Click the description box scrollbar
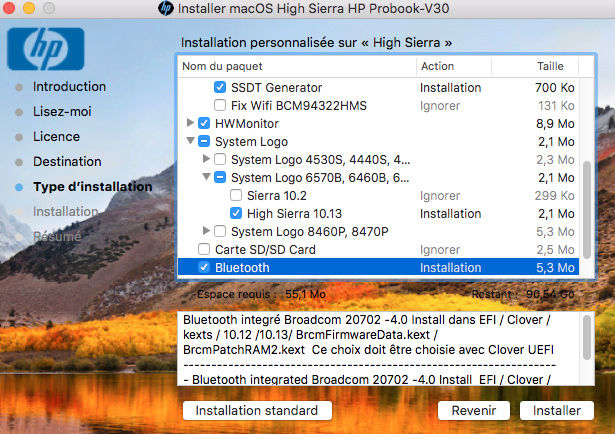 [x=587, y=338]
